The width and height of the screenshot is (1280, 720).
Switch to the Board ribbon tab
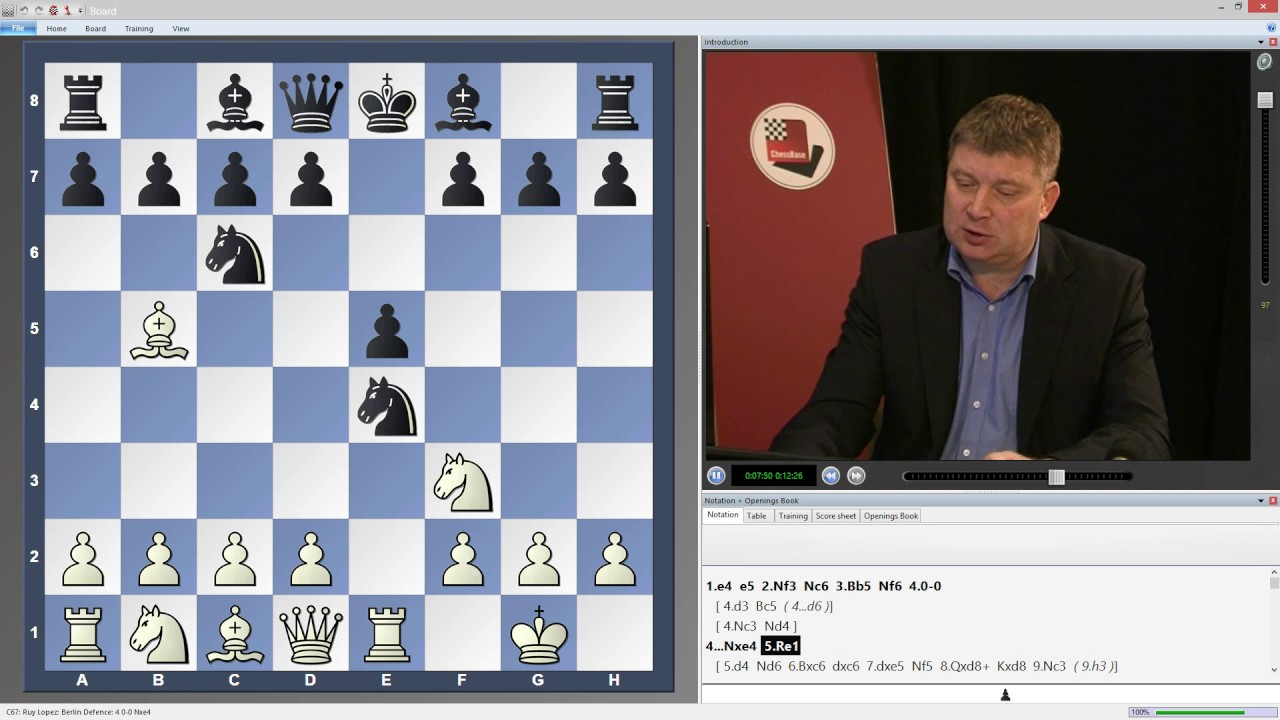(95, 28)
